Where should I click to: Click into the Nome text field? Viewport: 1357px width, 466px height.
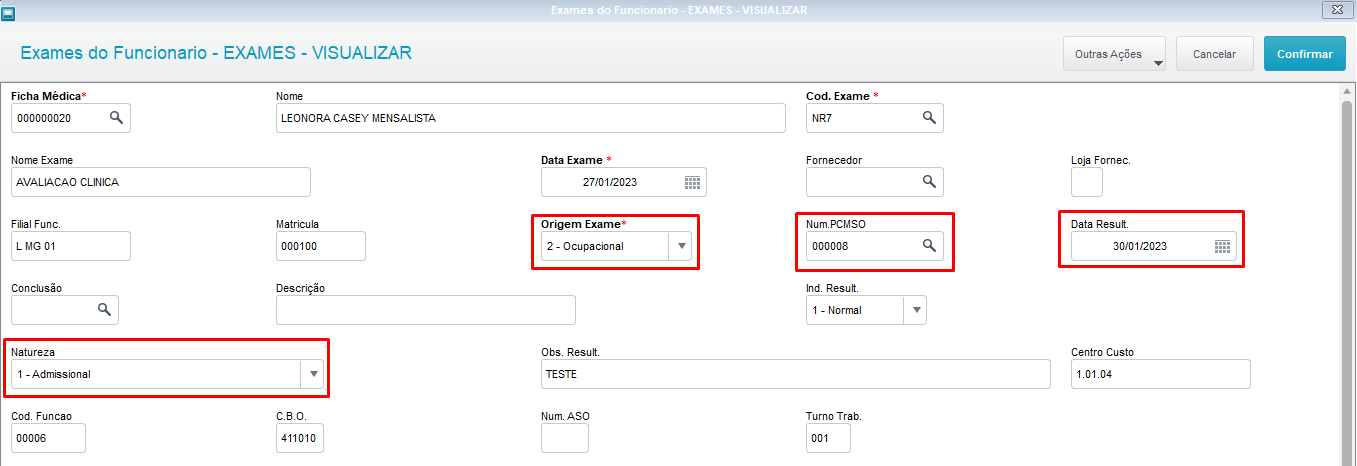(x=530, y=118)
